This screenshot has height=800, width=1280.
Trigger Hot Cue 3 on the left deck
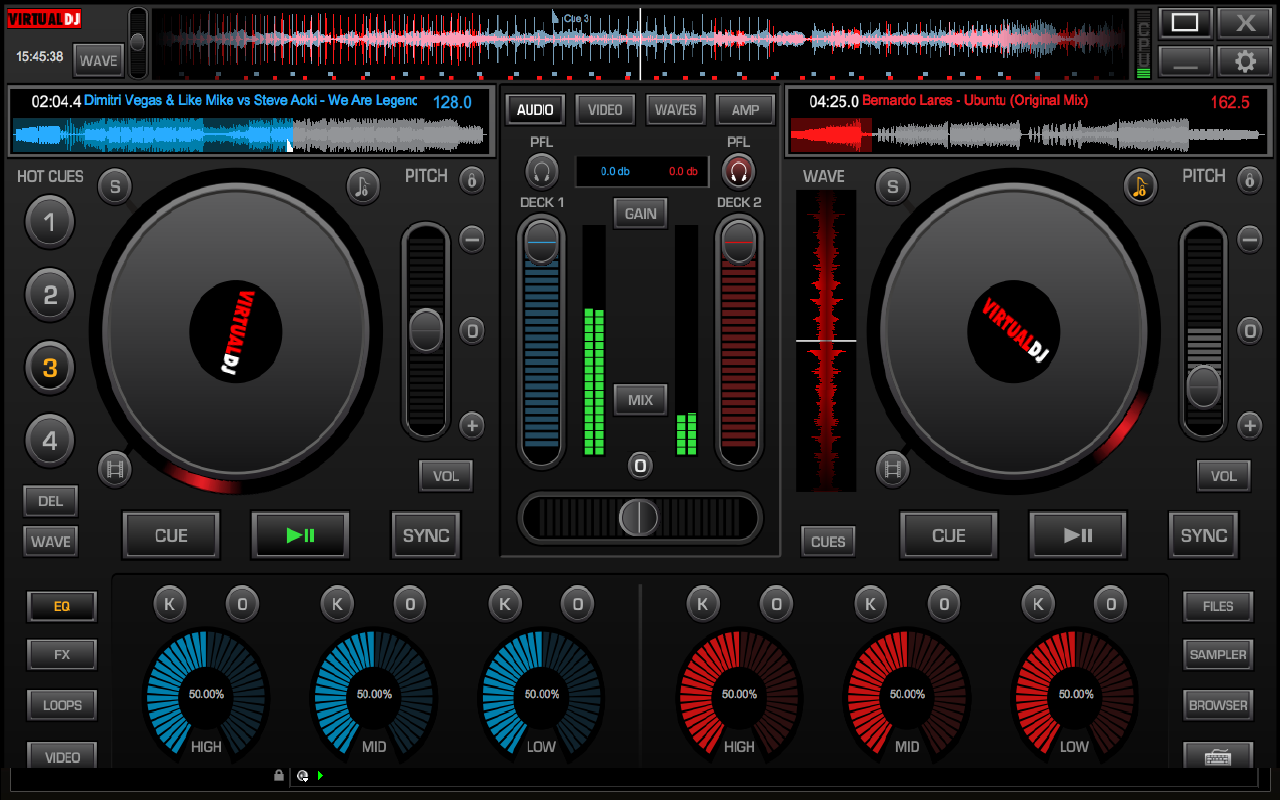(x=50, y=367)
